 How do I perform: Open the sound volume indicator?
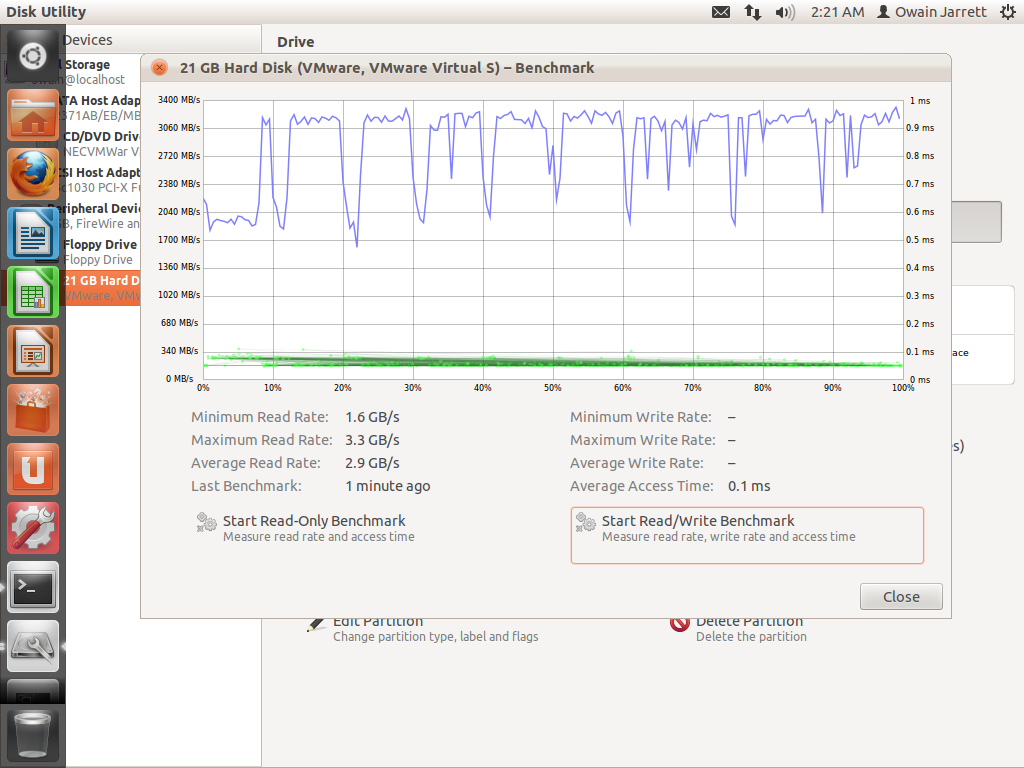tap(785, 12)
